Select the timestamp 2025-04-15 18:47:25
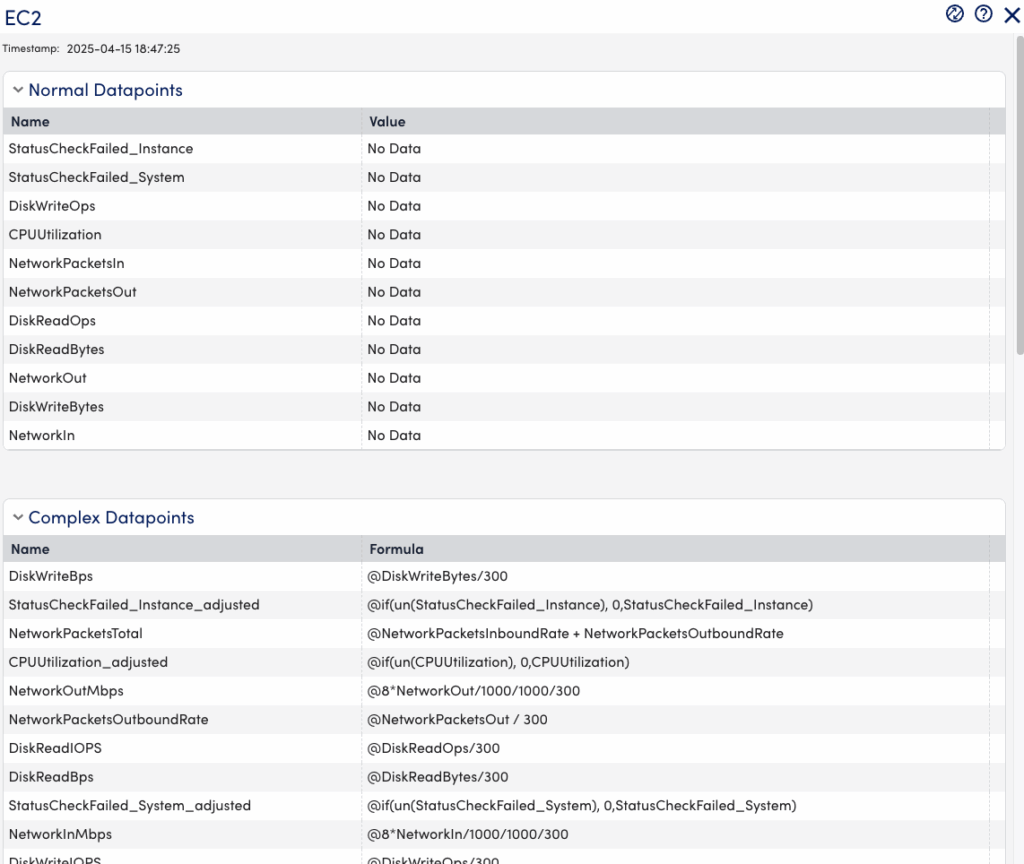 point(123,49)
